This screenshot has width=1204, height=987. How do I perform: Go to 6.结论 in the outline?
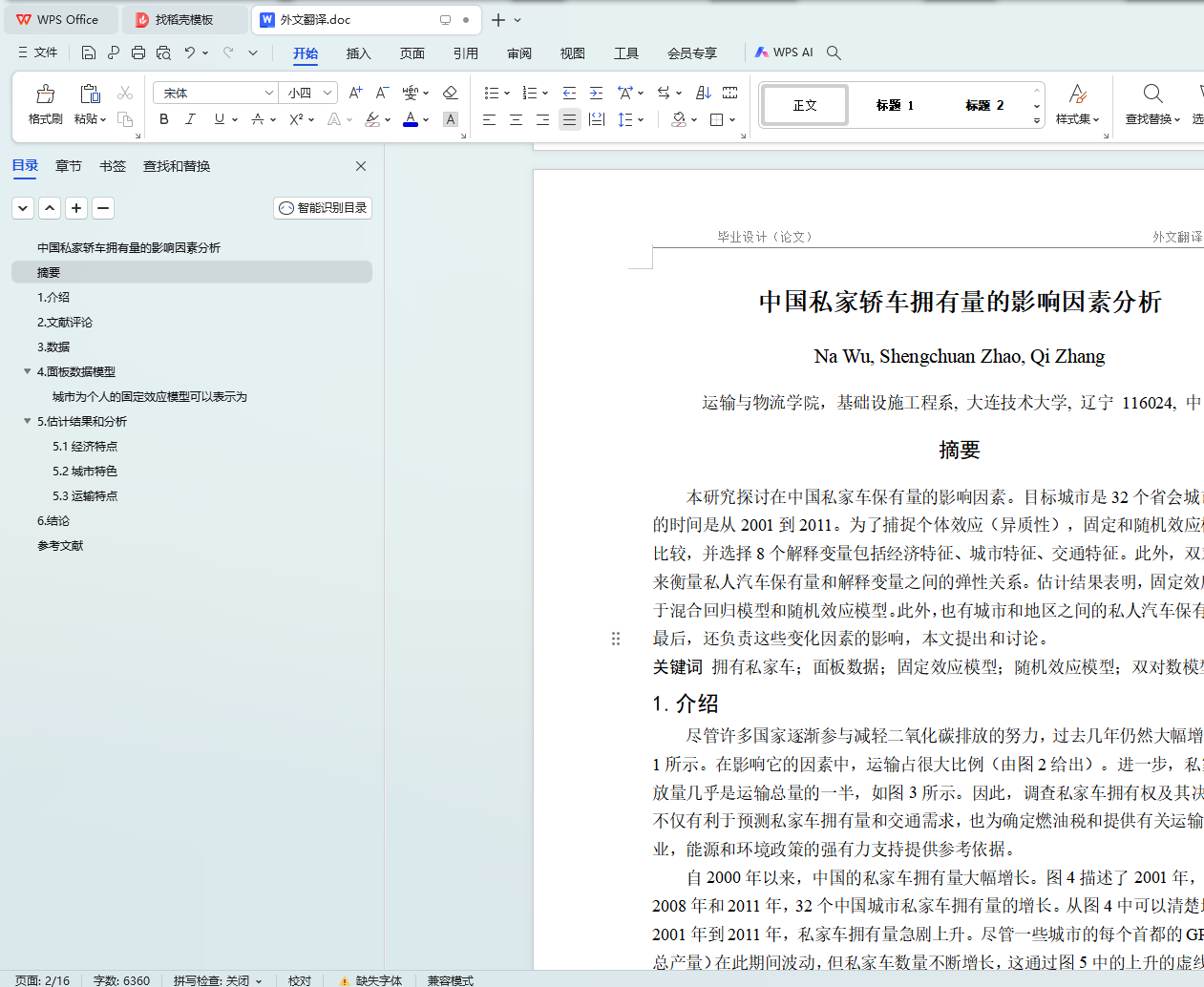pos(53,521)
